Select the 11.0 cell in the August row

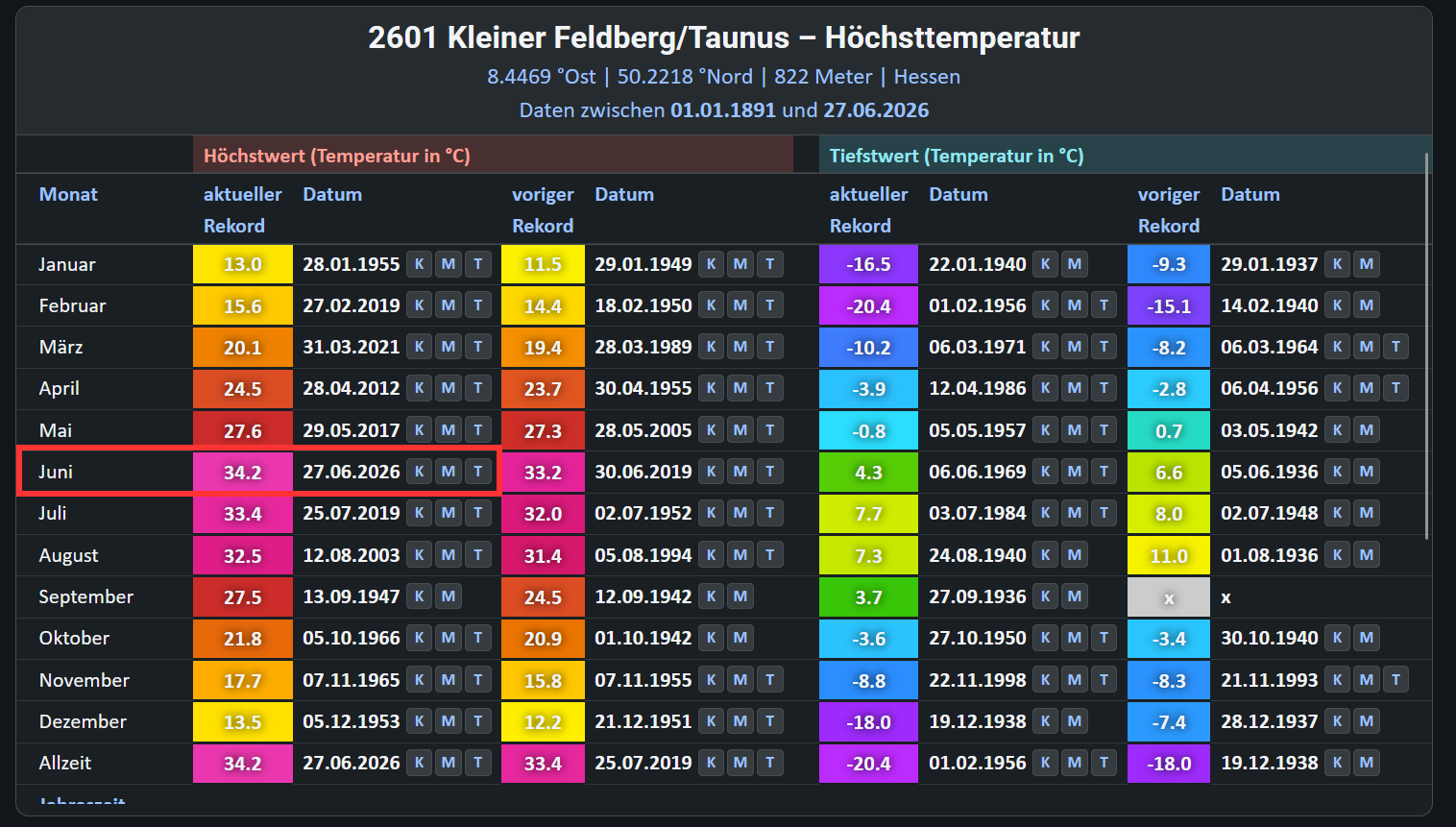[x=1169, y=556]
